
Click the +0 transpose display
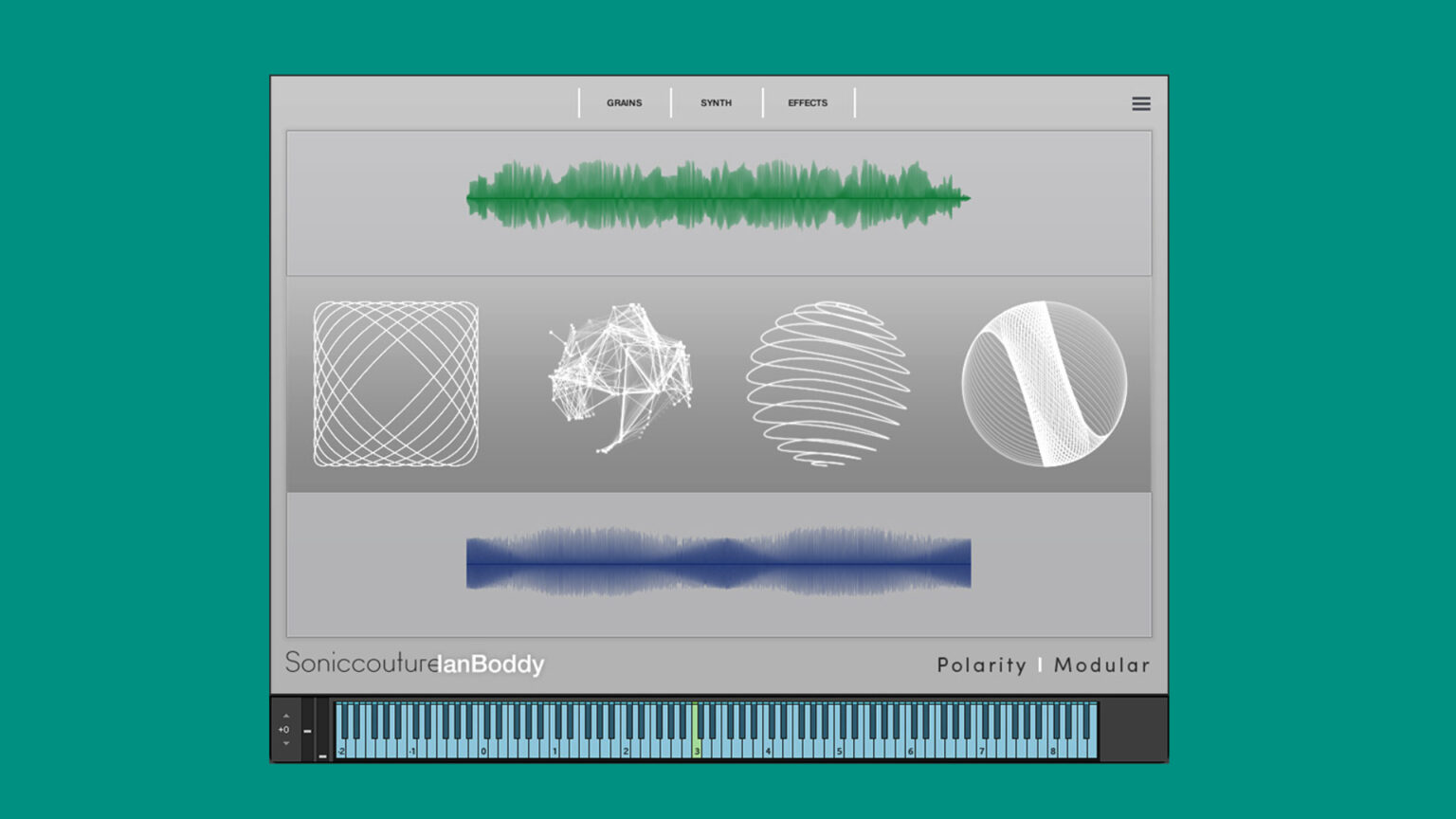[285, 730]
